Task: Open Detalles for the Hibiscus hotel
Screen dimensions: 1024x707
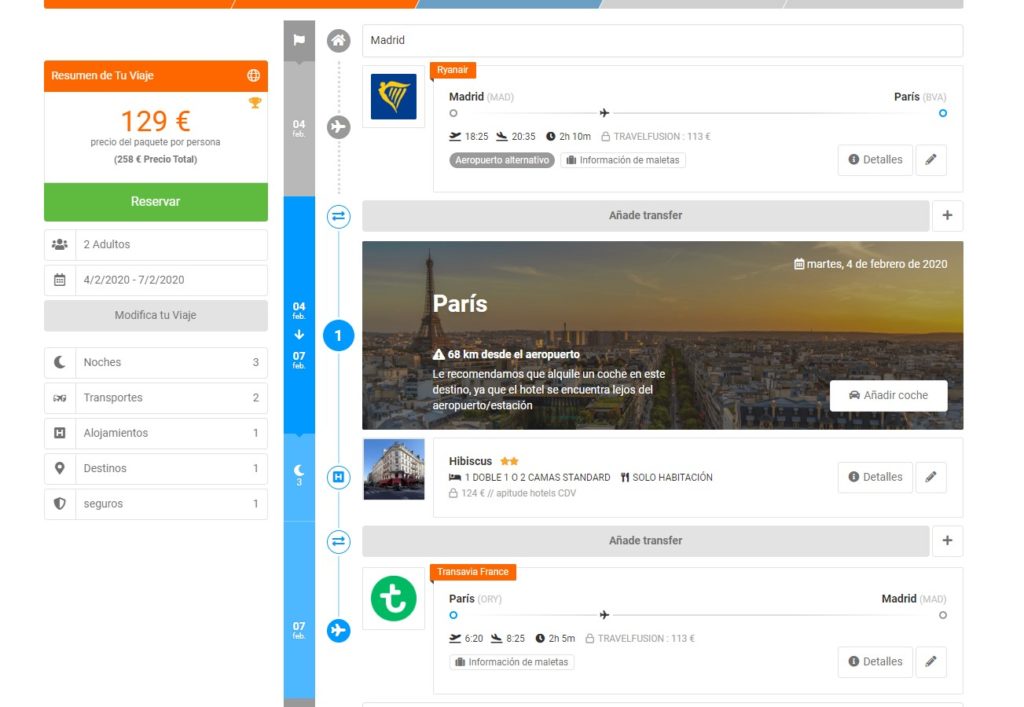Action: click(x=875, y=477)
